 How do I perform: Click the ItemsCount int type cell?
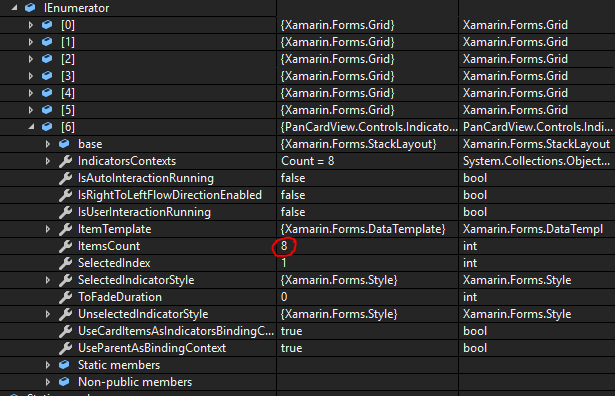coord(470,246)
